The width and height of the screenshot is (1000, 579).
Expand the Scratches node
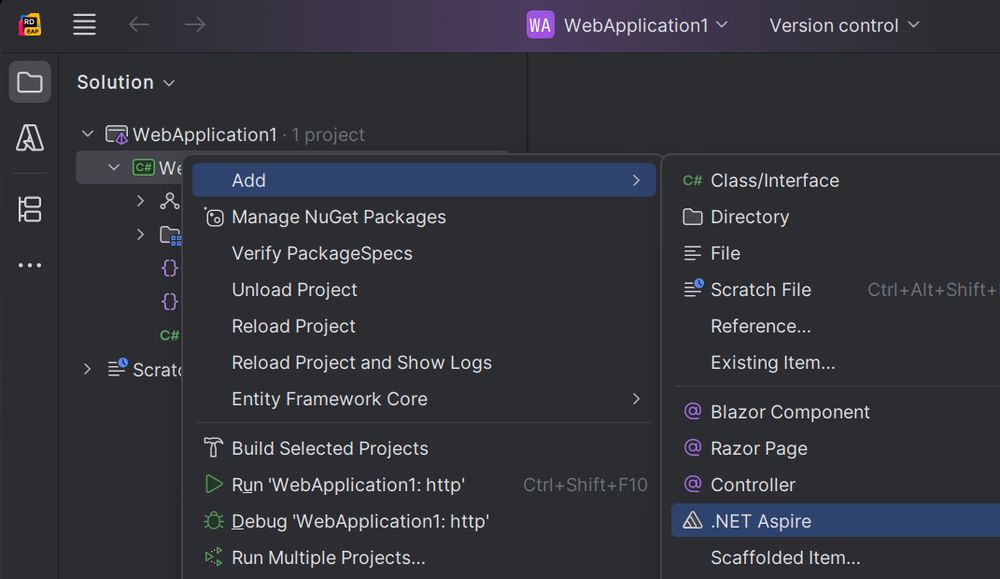tap(87, 369)
